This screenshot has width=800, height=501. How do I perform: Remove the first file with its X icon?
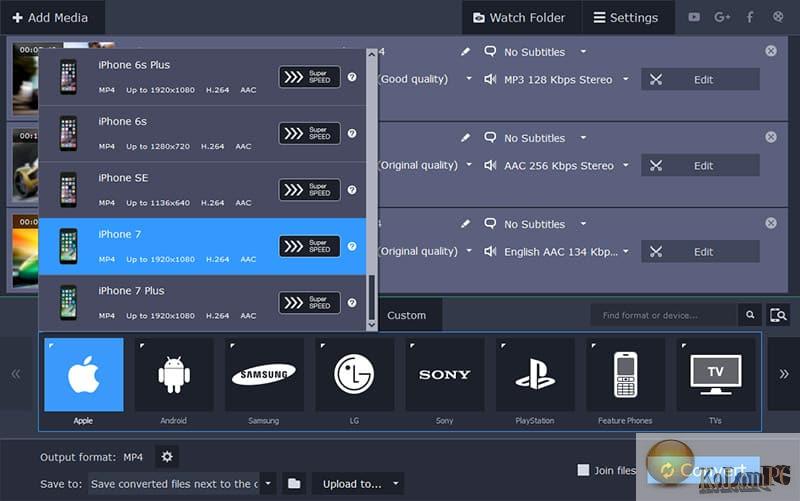[x=771, y=51]
